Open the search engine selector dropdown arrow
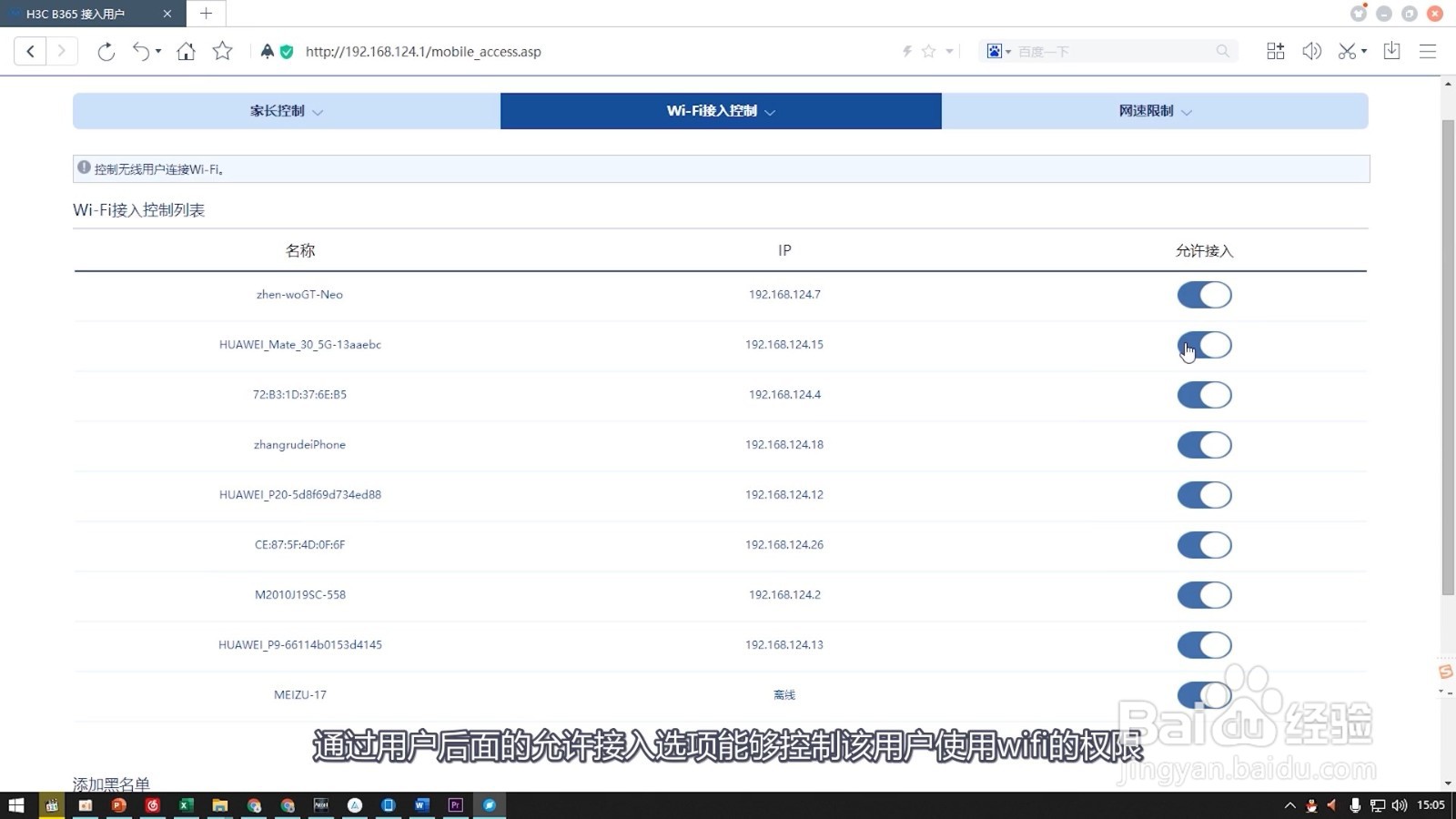The height and width of the screenshot is (819, 1456). [x=1008, y=52]
